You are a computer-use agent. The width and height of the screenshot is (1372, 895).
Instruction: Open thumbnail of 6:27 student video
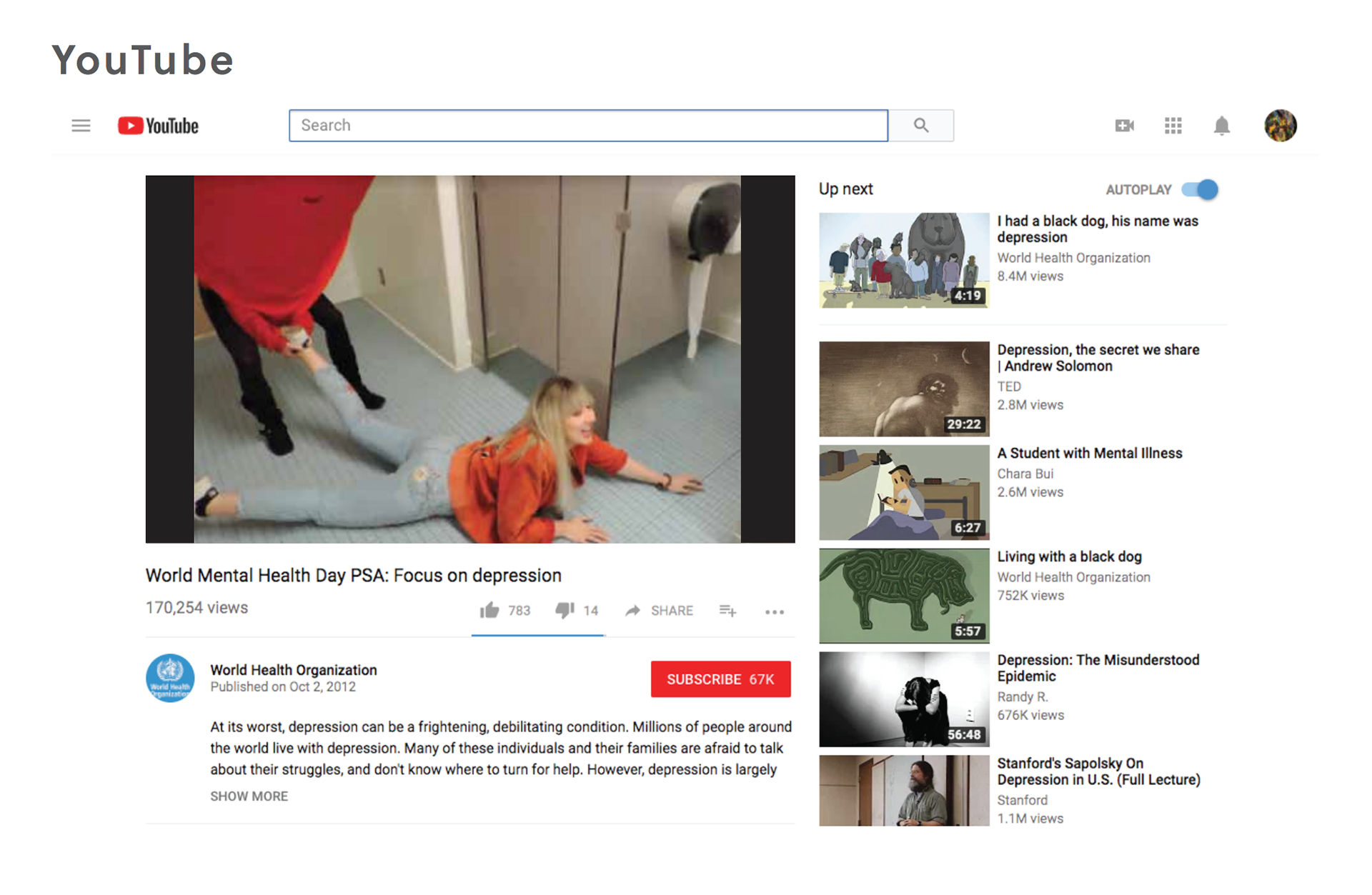(904, 492)
